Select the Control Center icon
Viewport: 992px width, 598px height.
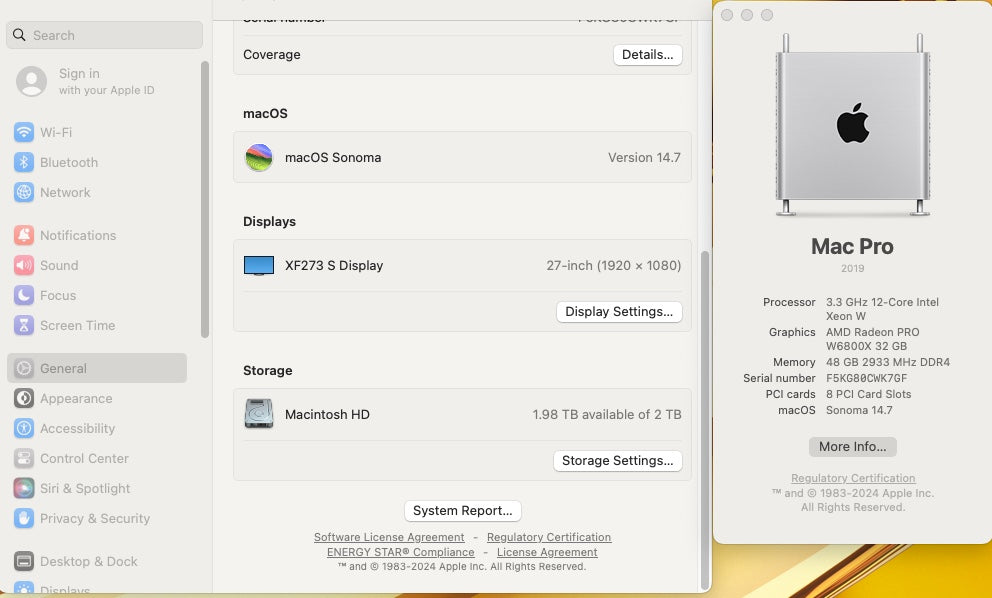[x=23, y=458]
